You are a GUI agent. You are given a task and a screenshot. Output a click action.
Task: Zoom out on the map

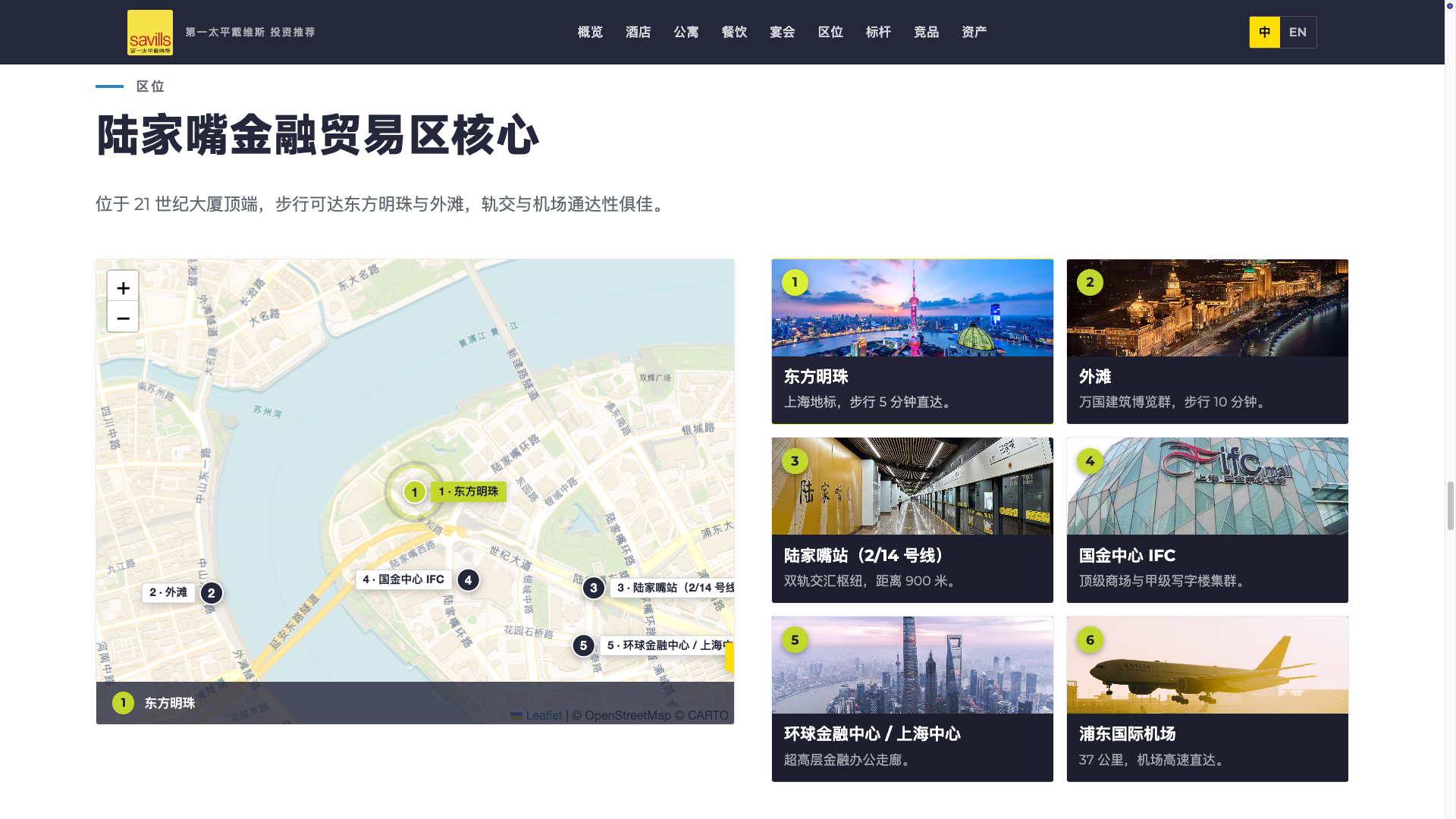click(x=123, y=318)
